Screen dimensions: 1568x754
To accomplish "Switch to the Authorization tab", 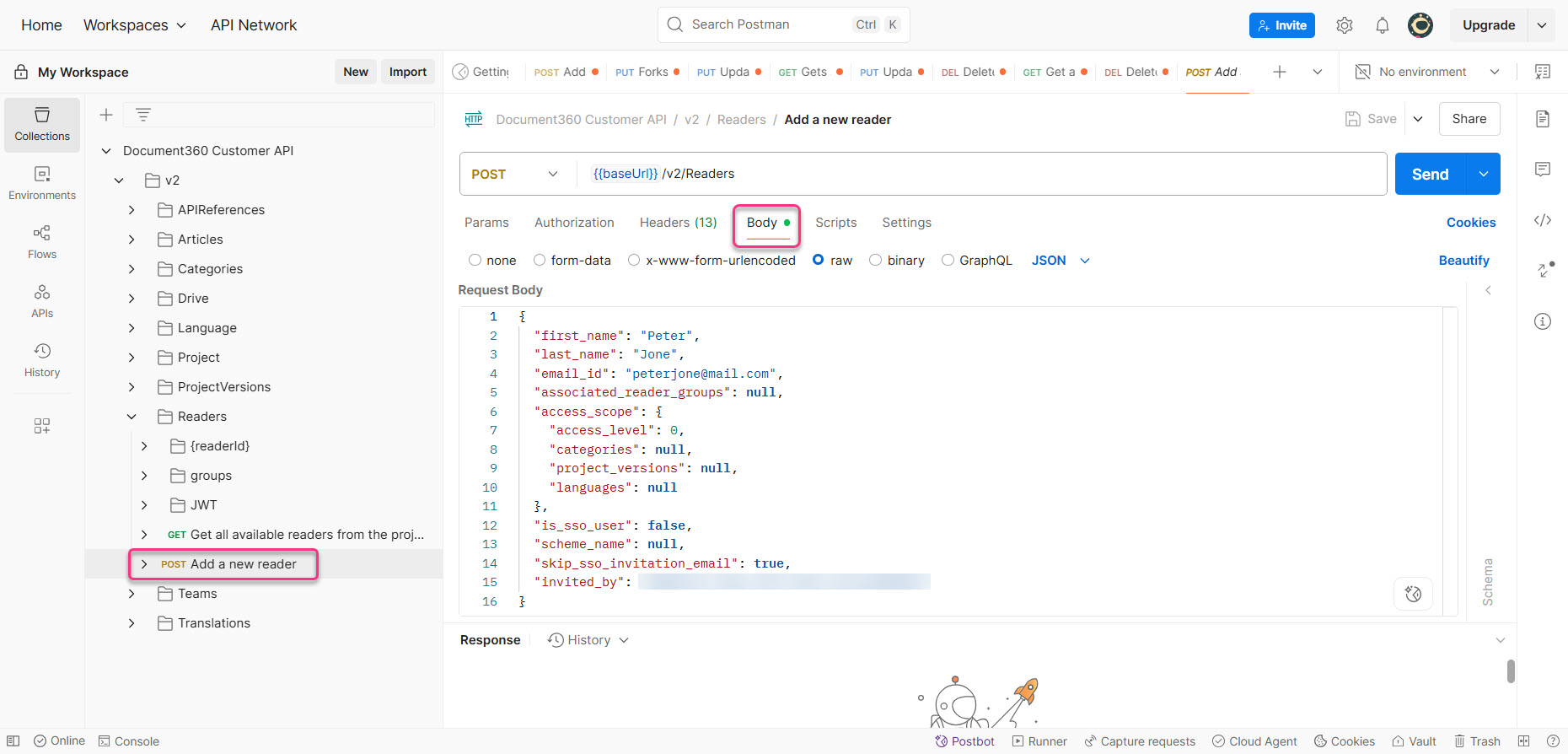I will coord(574,223).
